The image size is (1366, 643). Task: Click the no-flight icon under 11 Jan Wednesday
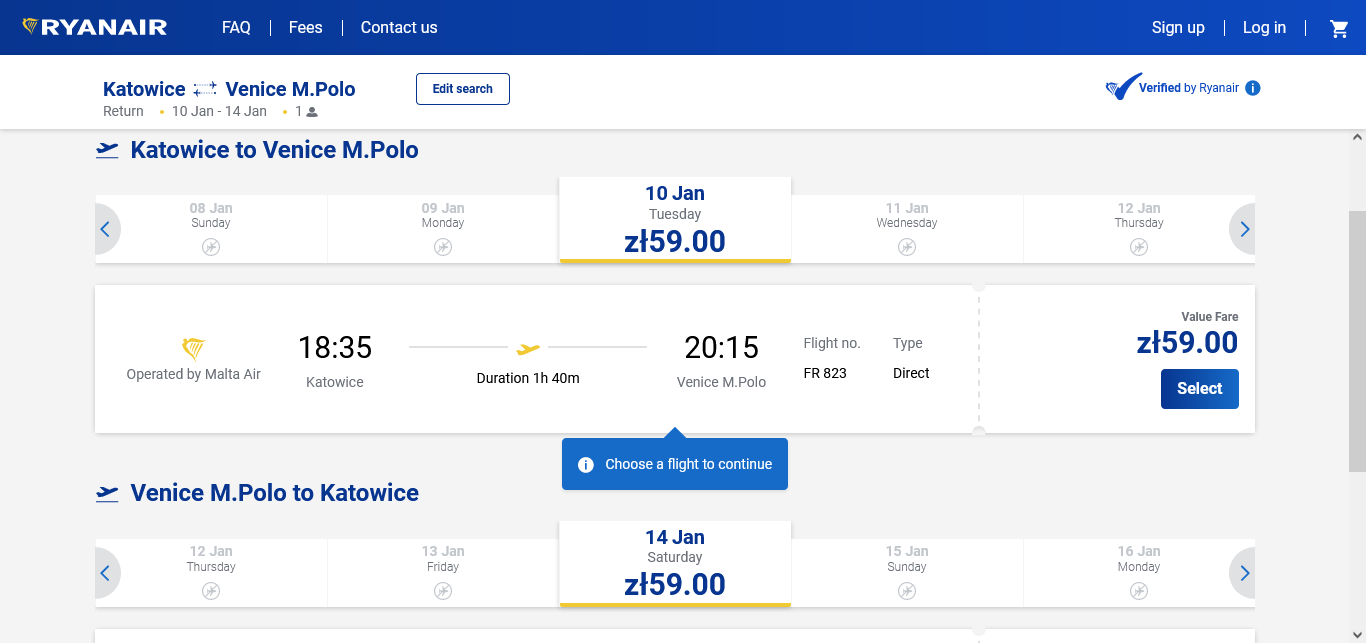tap(907, 247)
